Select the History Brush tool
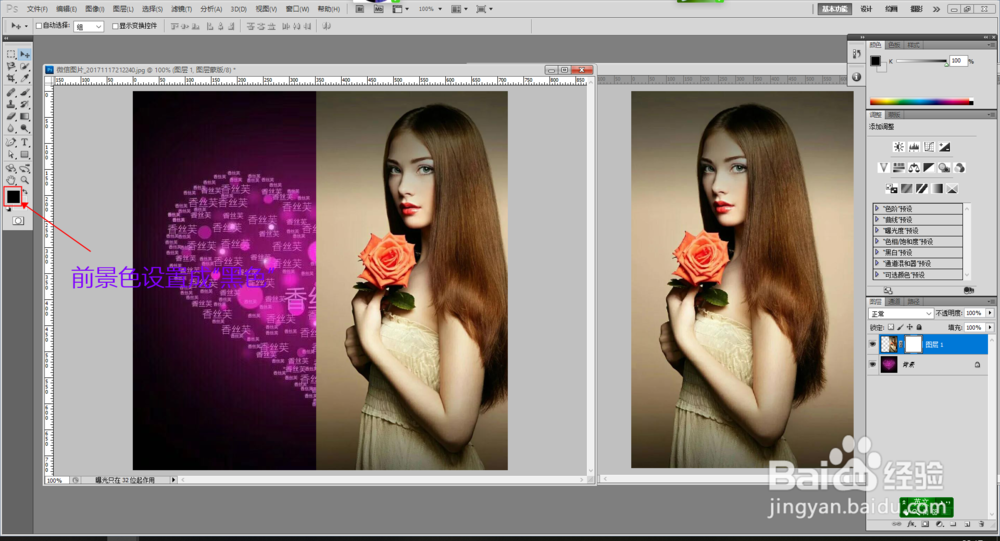Viewport: 1000px width, 541px height. coord(24,103)
